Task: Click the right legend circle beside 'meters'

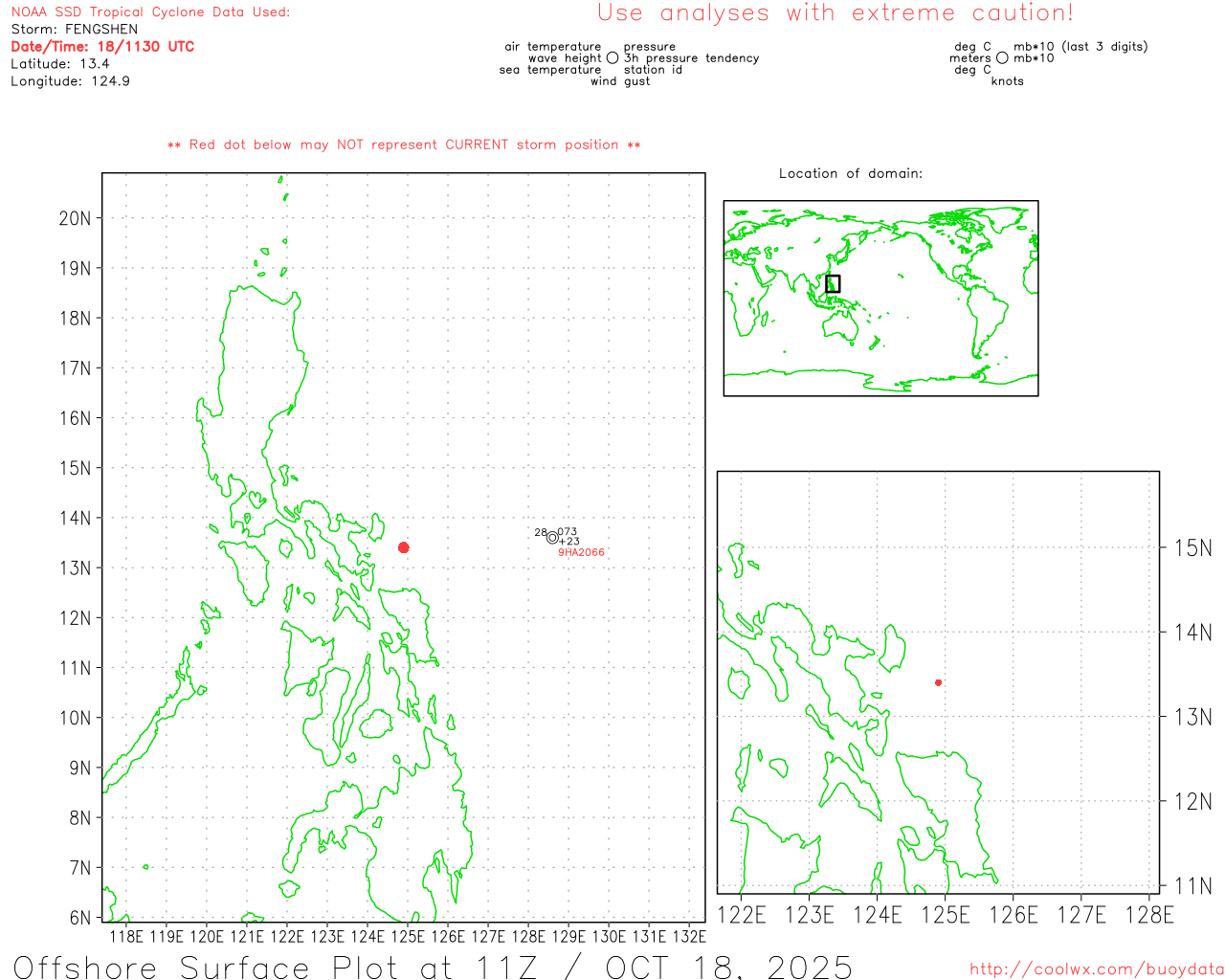Action: pos(1002,58)
